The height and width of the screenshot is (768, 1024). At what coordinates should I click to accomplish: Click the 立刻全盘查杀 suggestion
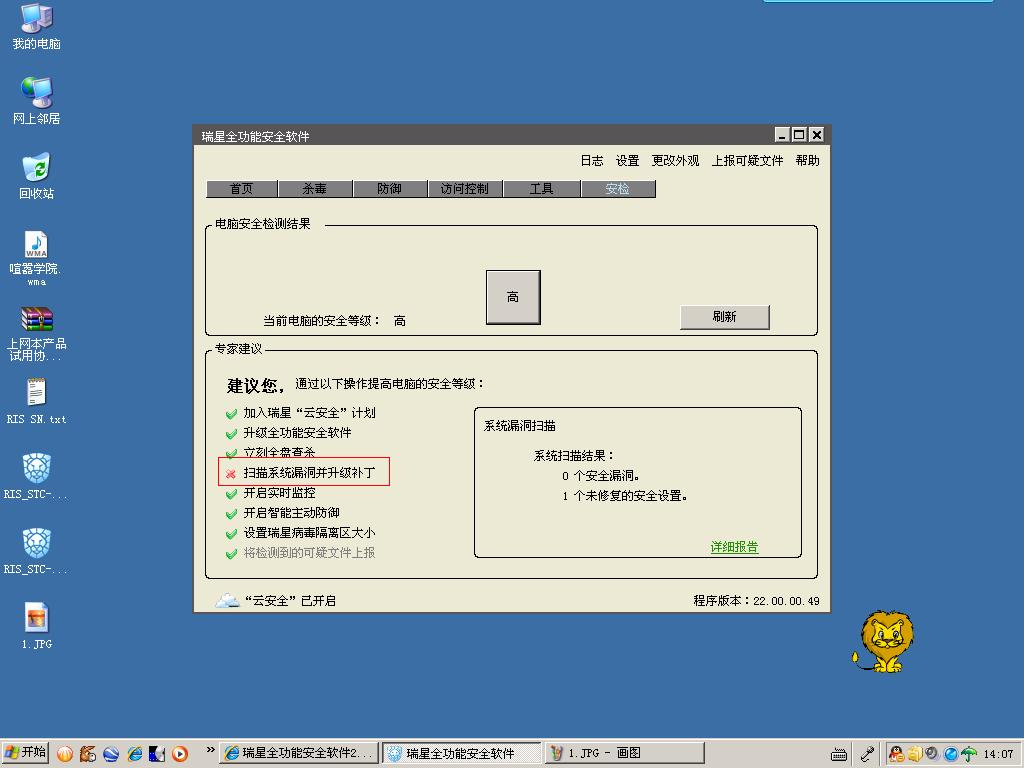pos(280,452)
